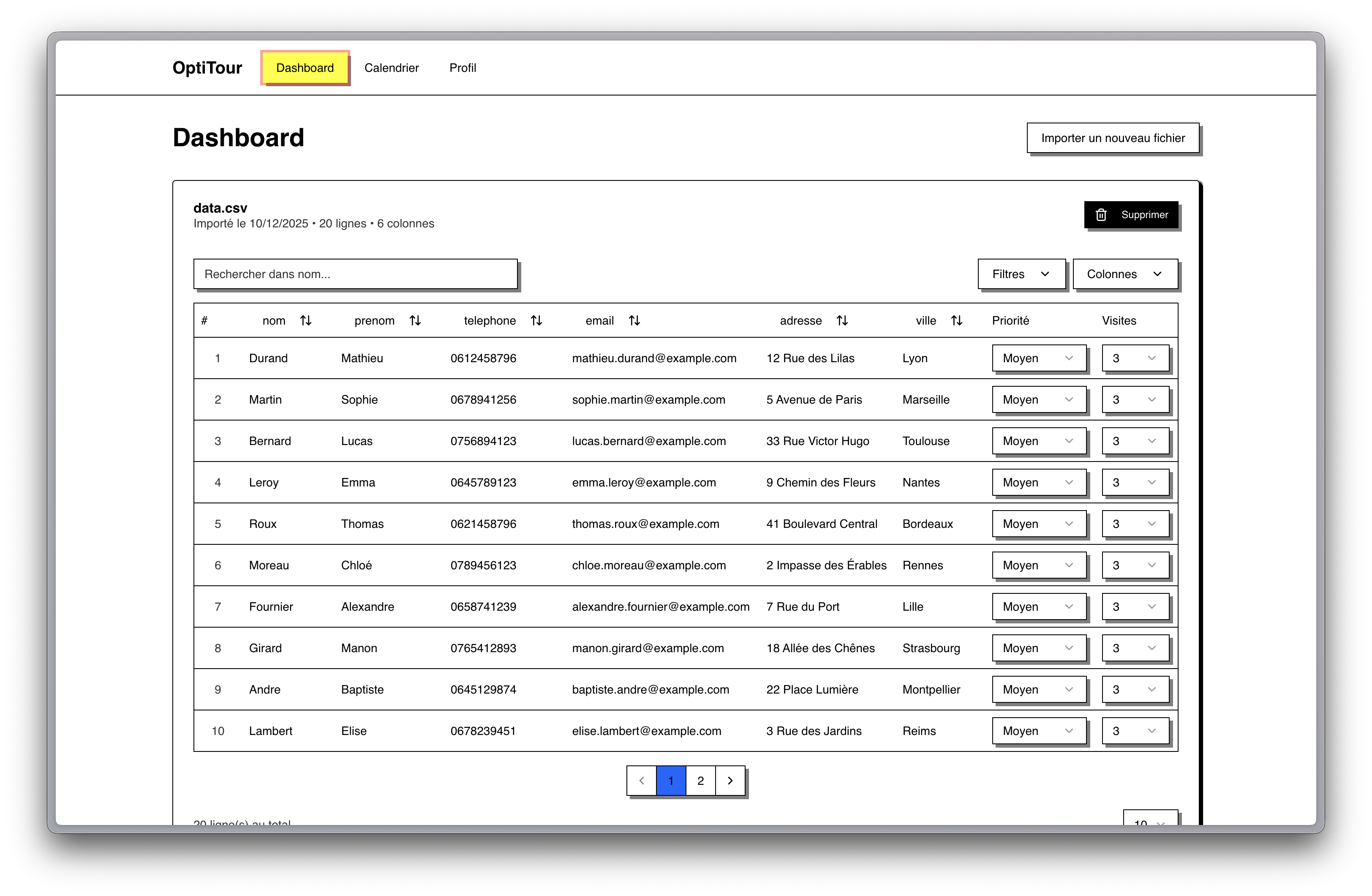1372x896 pixels.
Task: Open the Colonnes dropdown
Action: tap(1125, 274)
